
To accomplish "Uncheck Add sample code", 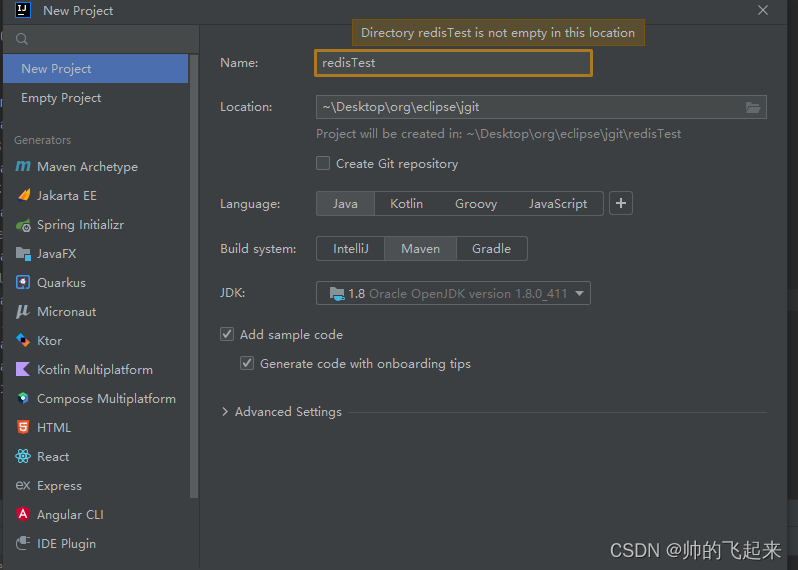I will [227, 334].
